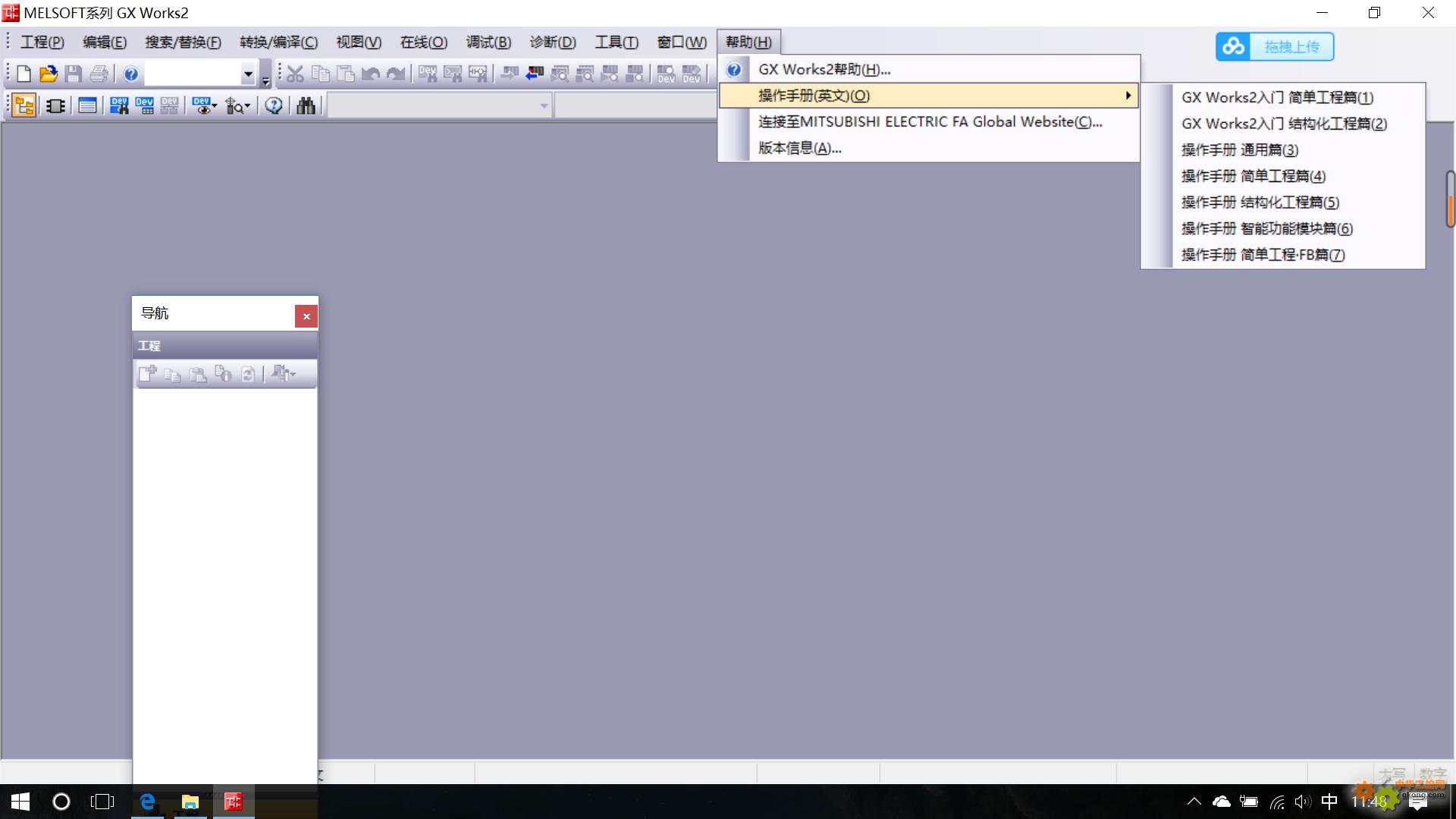Open GX Works2入门 结构化工程篇(2) manual

(x=1283, y=124)
